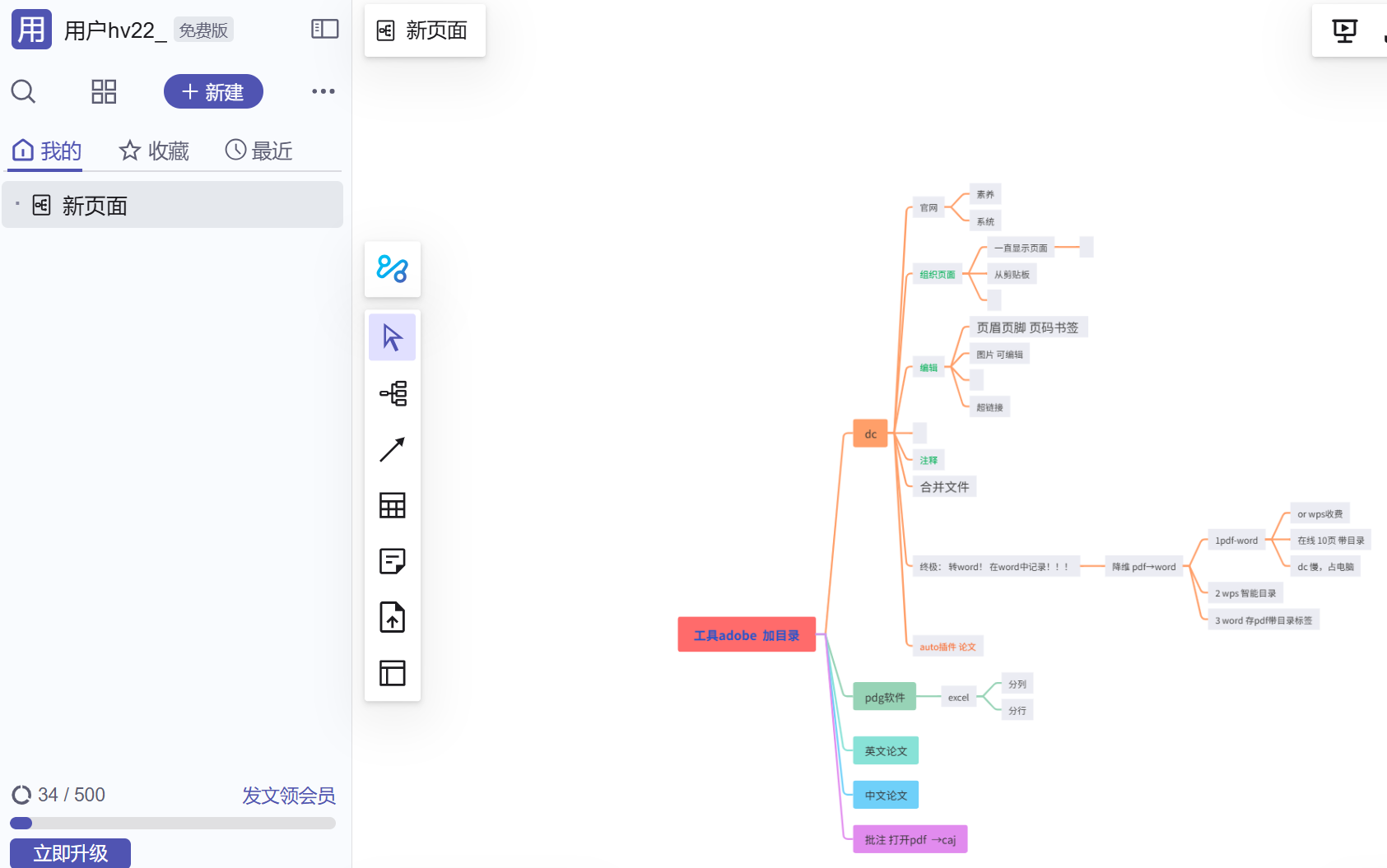Select the arrow line tool
Image resolution: width=1387 pixels, height=868 pixels.
[393, 449]
